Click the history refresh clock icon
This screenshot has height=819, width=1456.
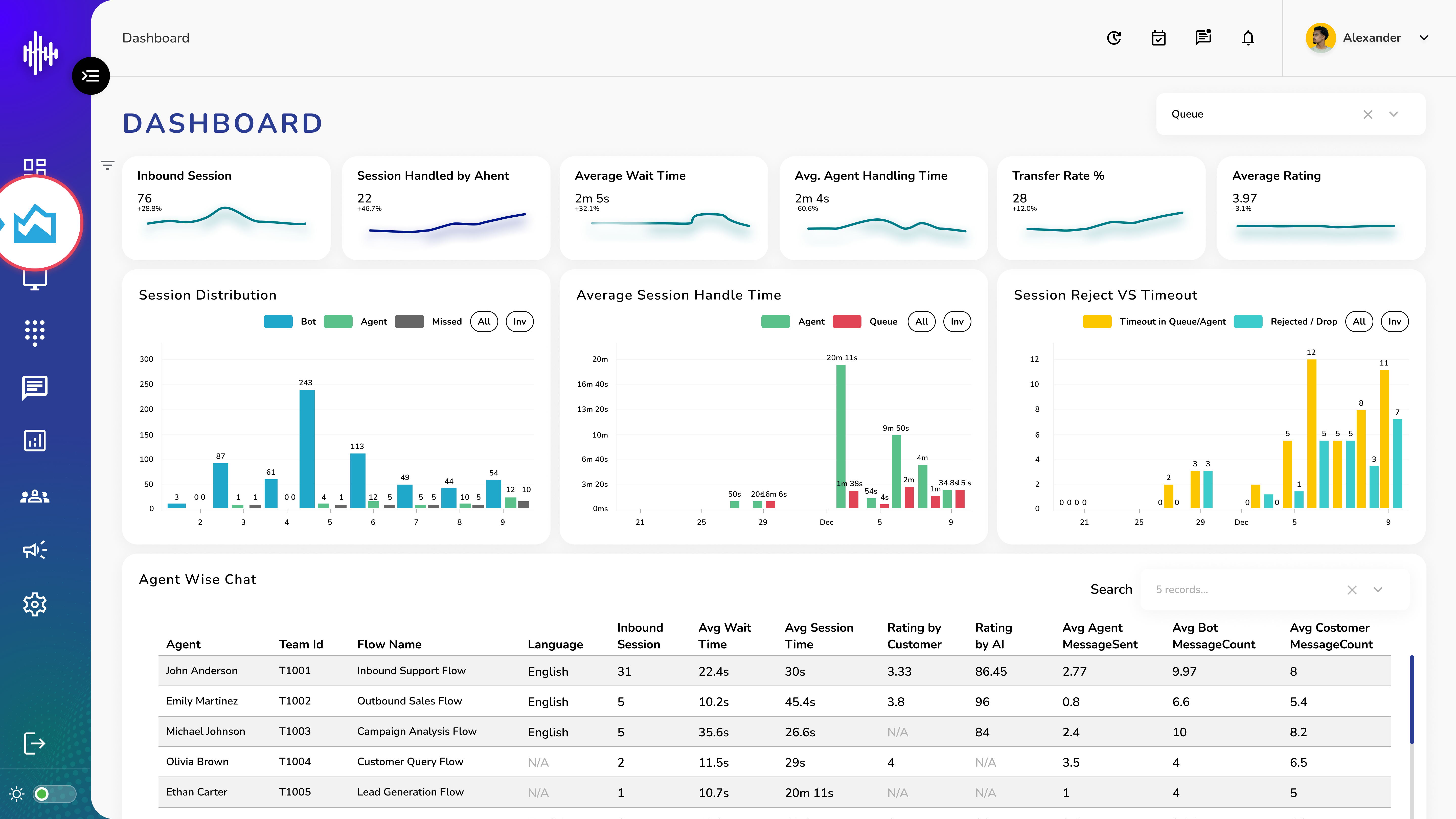click(x=1114, y=38)
